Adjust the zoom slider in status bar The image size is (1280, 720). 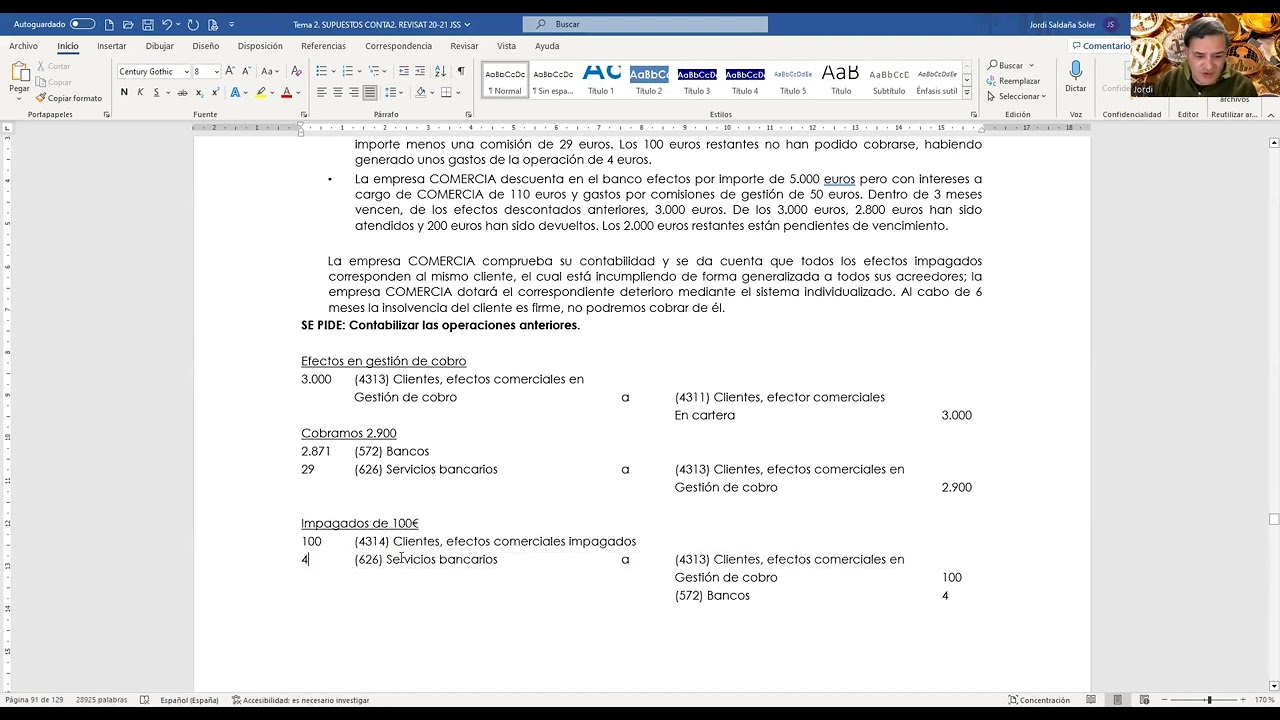(1209, 700)
